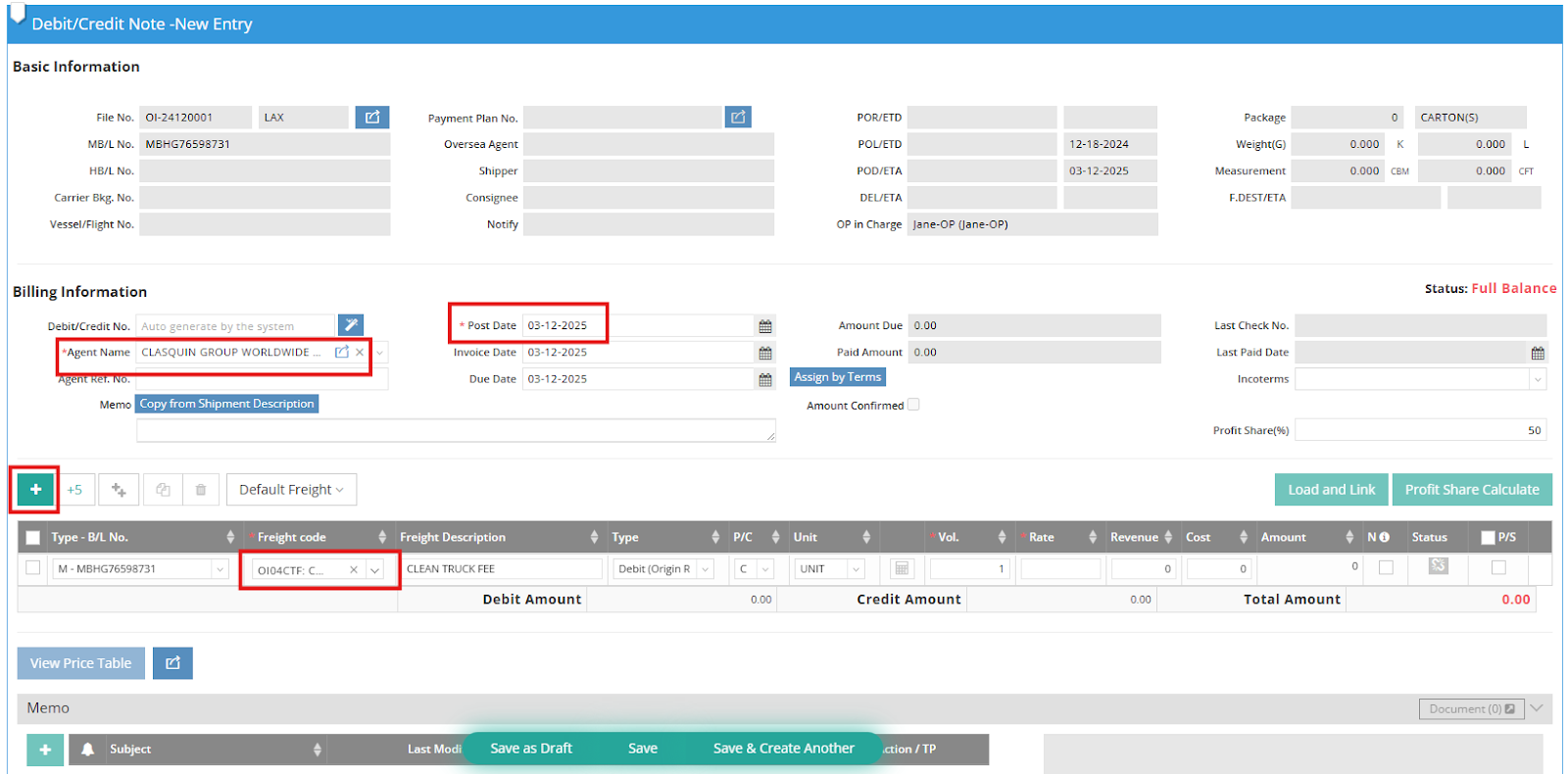Click the green add freight row button
Screen dimensions: 1568x774
tap(35, 489)
